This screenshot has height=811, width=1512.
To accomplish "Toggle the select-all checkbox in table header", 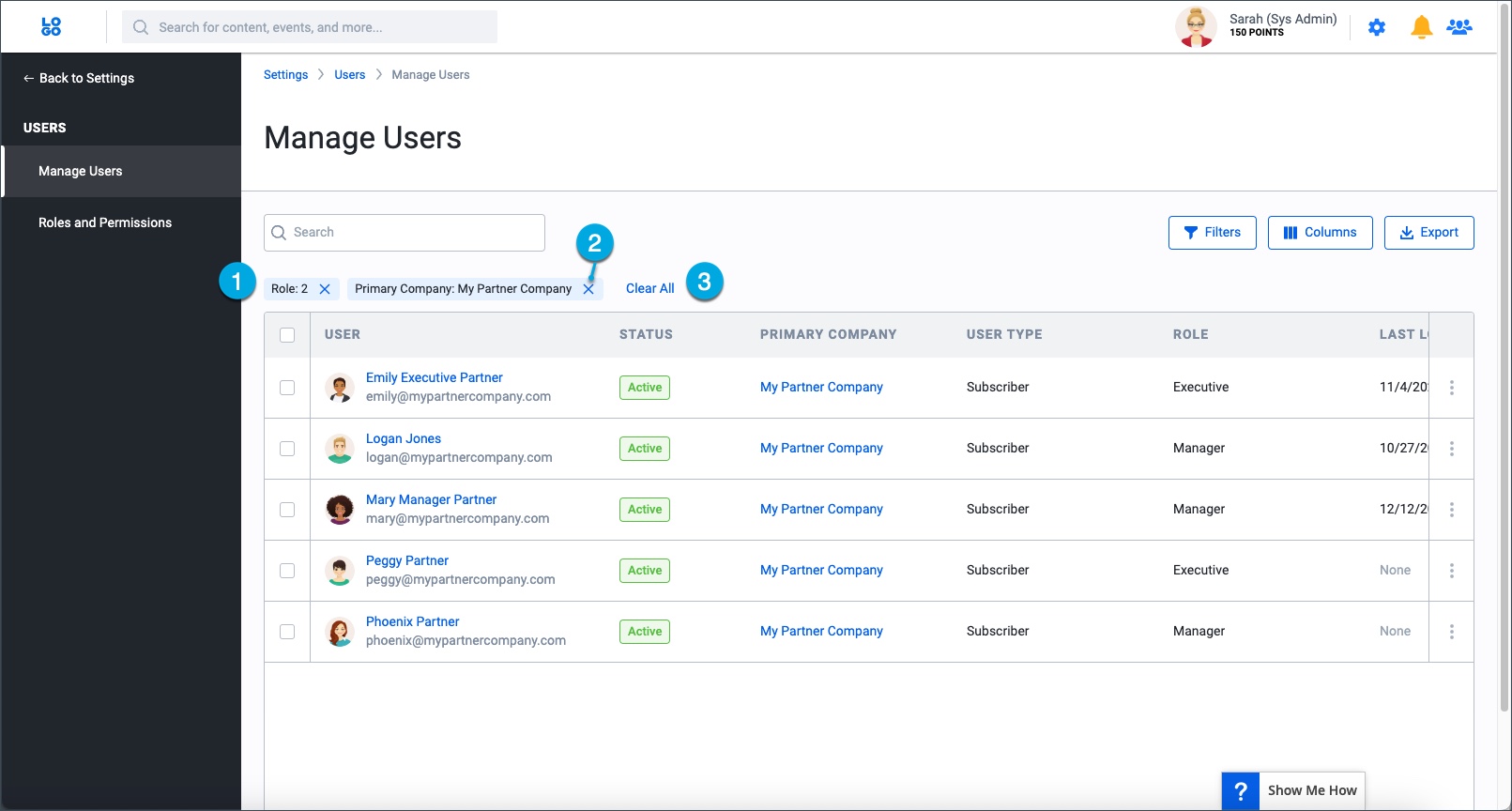I will [287, 335].
